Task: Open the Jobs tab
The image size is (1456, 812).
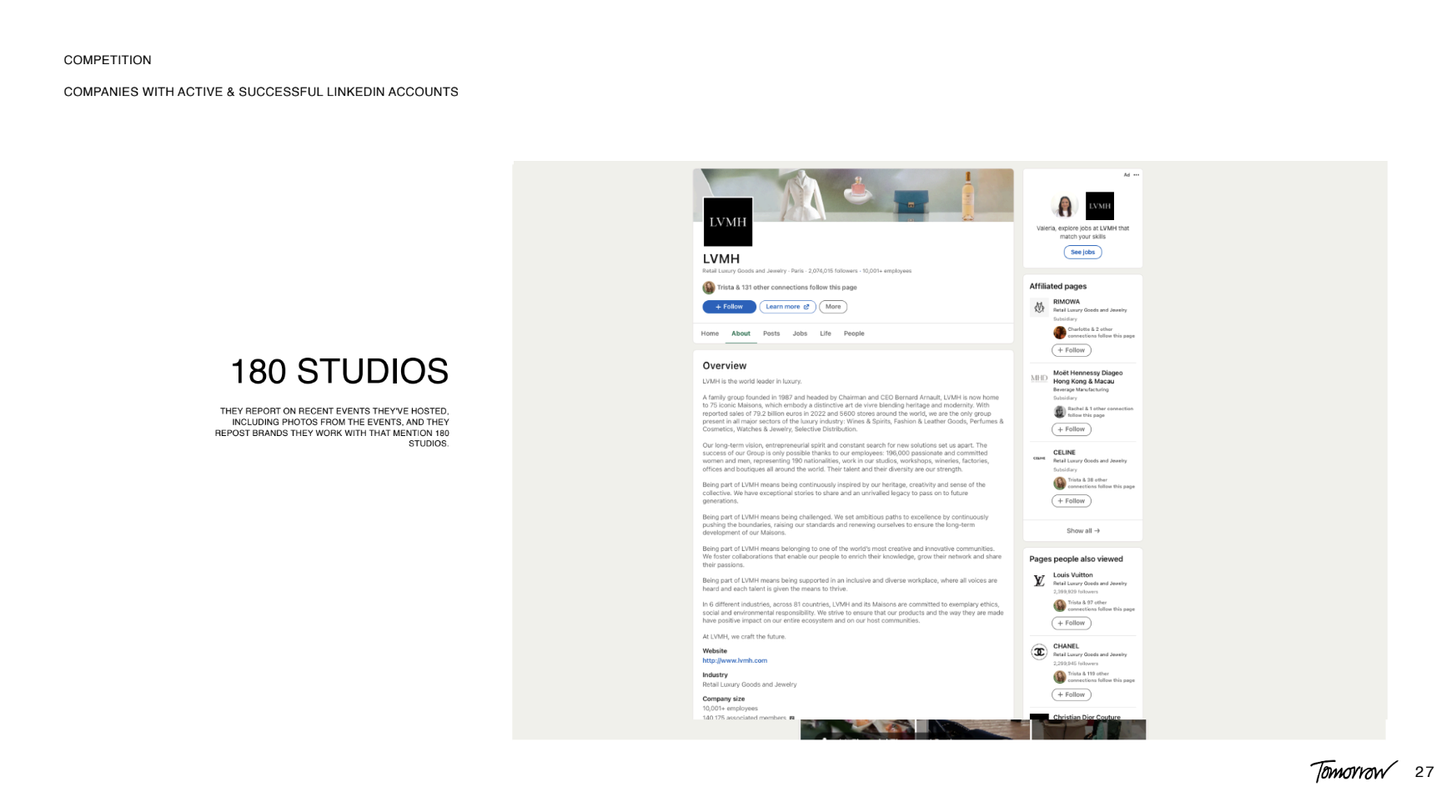Action: point(800,333)
